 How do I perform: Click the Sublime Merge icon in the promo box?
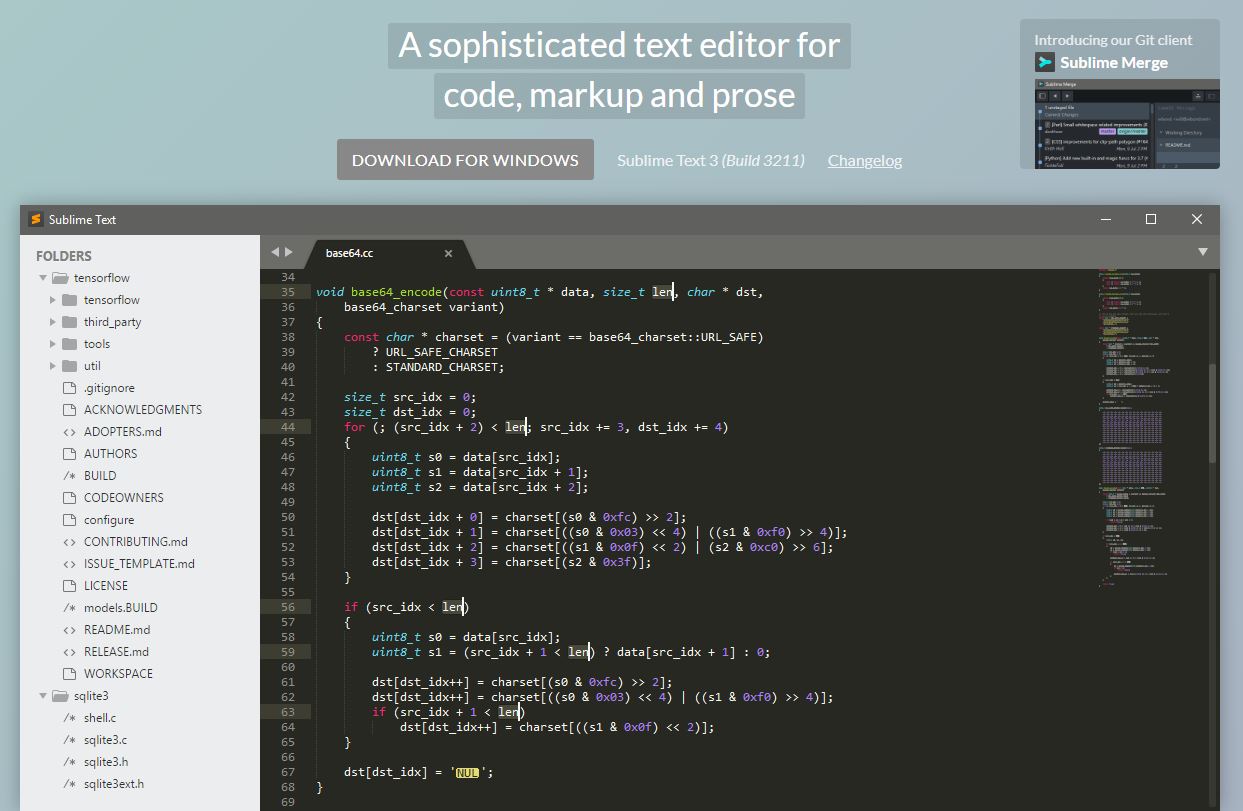1043,62
